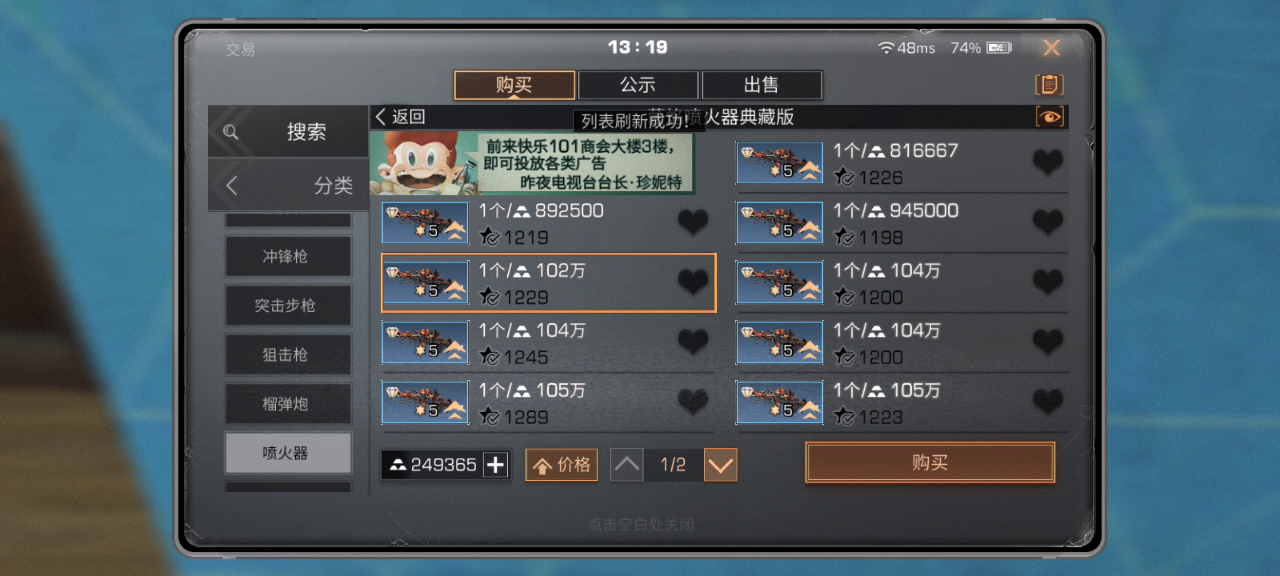1280x576 pixels.
Task: Sort listings with the 价格 button
Action: click(x=561, y=465)
